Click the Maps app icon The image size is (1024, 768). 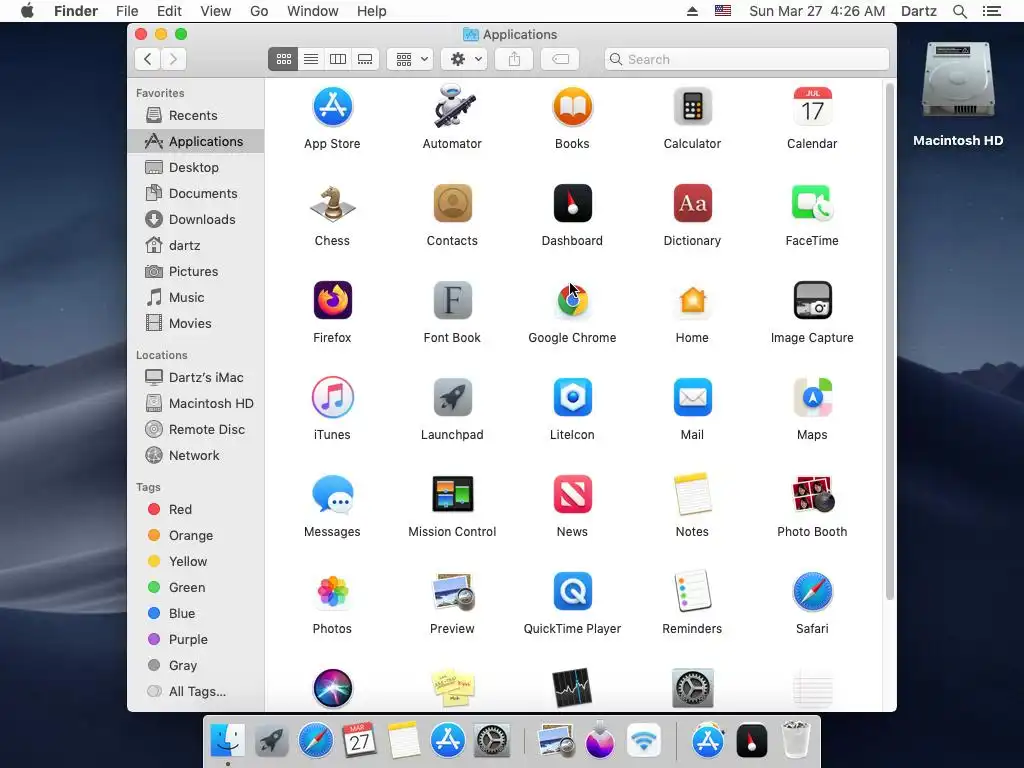coord(812,397)
